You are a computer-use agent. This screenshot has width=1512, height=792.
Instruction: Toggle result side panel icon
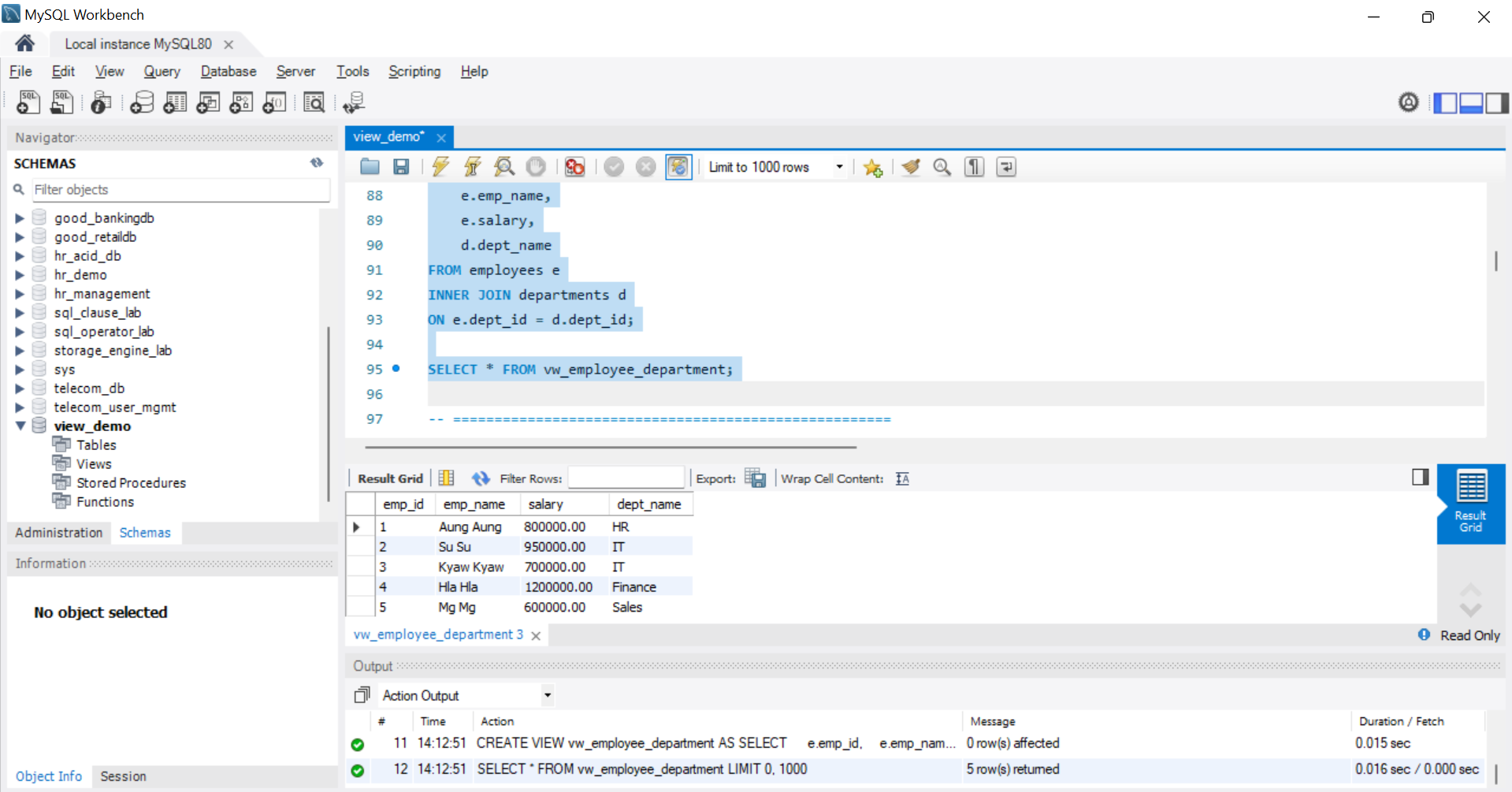pos(1420,477)
